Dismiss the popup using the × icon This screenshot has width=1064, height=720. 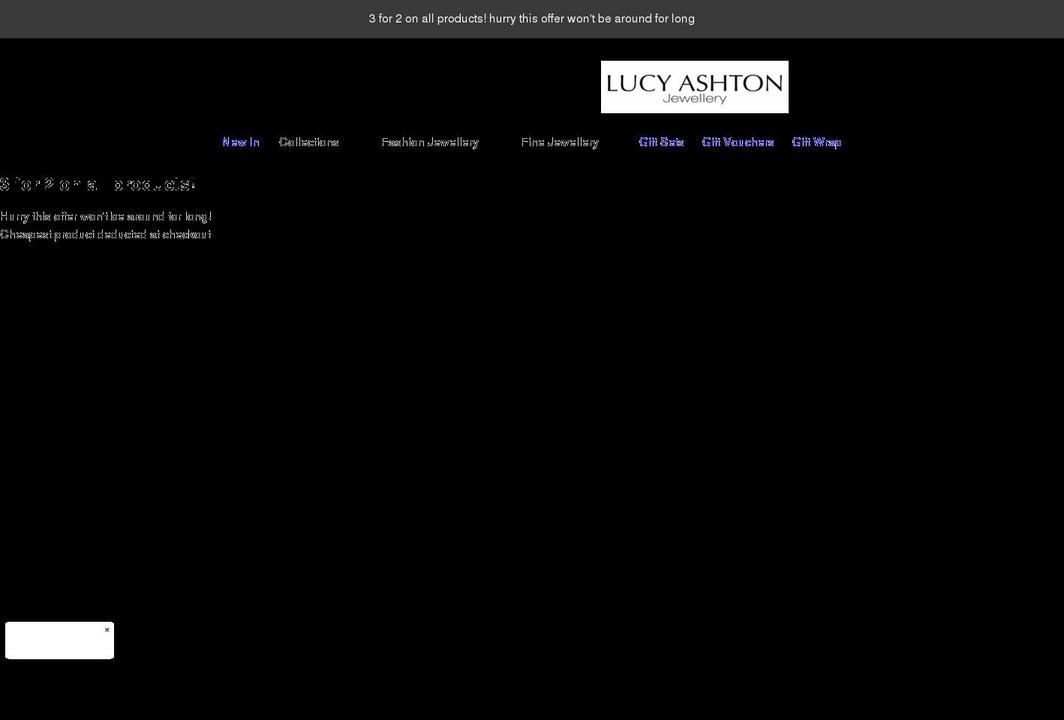pos(107,629)
